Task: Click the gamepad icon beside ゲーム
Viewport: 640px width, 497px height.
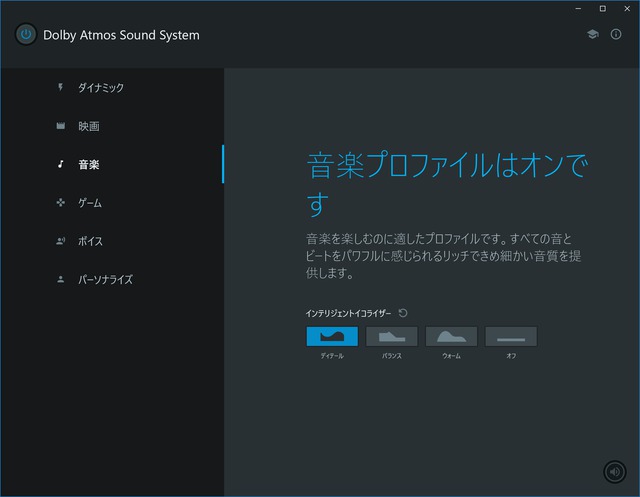Action: pos(61,203)
